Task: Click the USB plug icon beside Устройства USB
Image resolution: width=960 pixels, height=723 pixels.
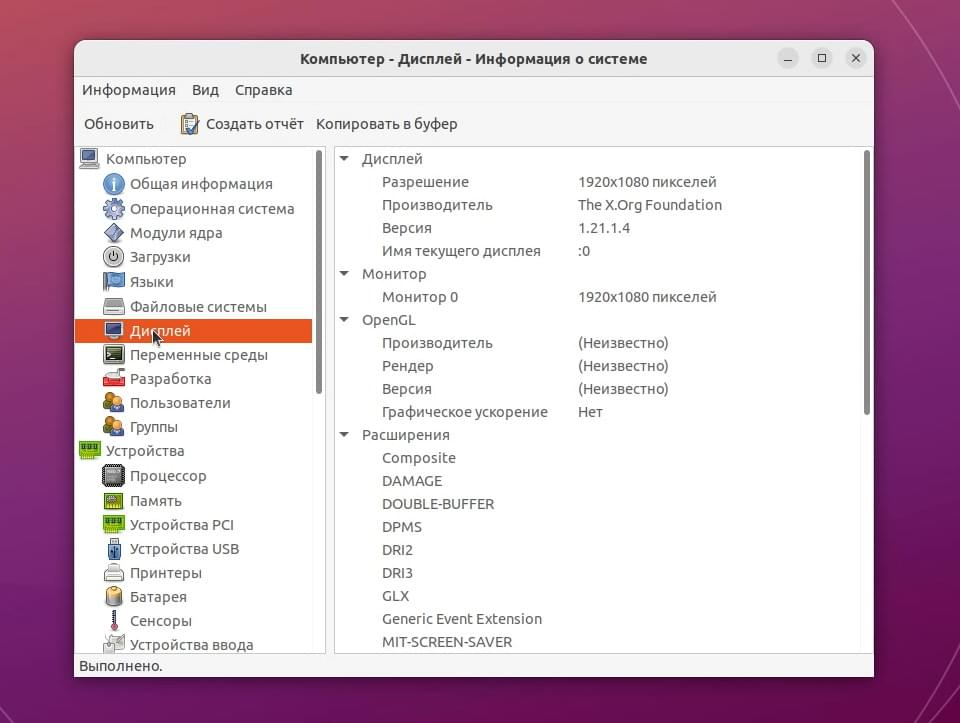Action: [114, 549]
